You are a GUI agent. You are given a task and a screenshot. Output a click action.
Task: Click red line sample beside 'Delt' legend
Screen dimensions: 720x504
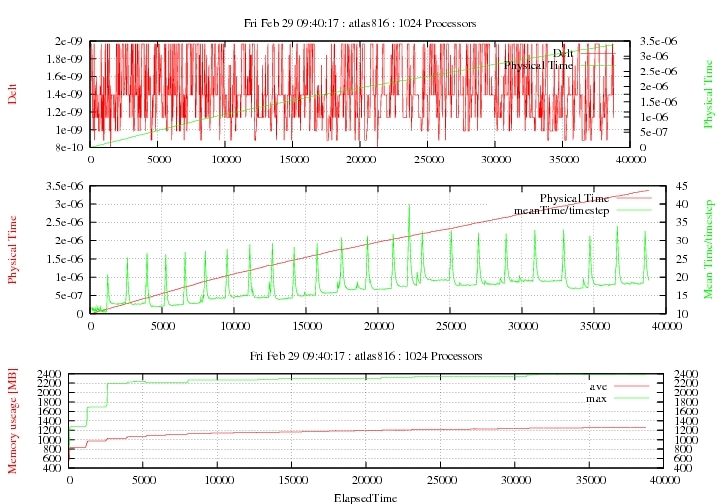[596, 53]
